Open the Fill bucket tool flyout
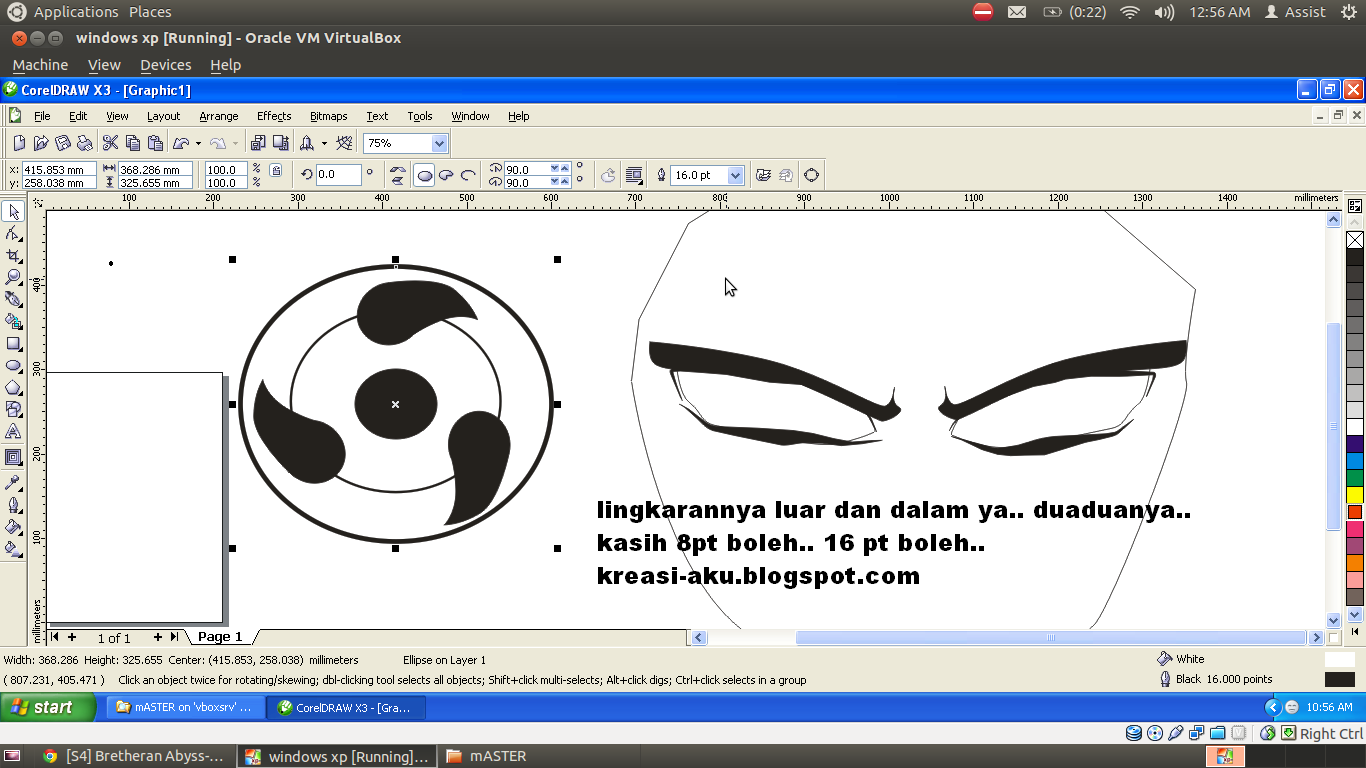This screenshot has height=768, width=1366. 14,527
